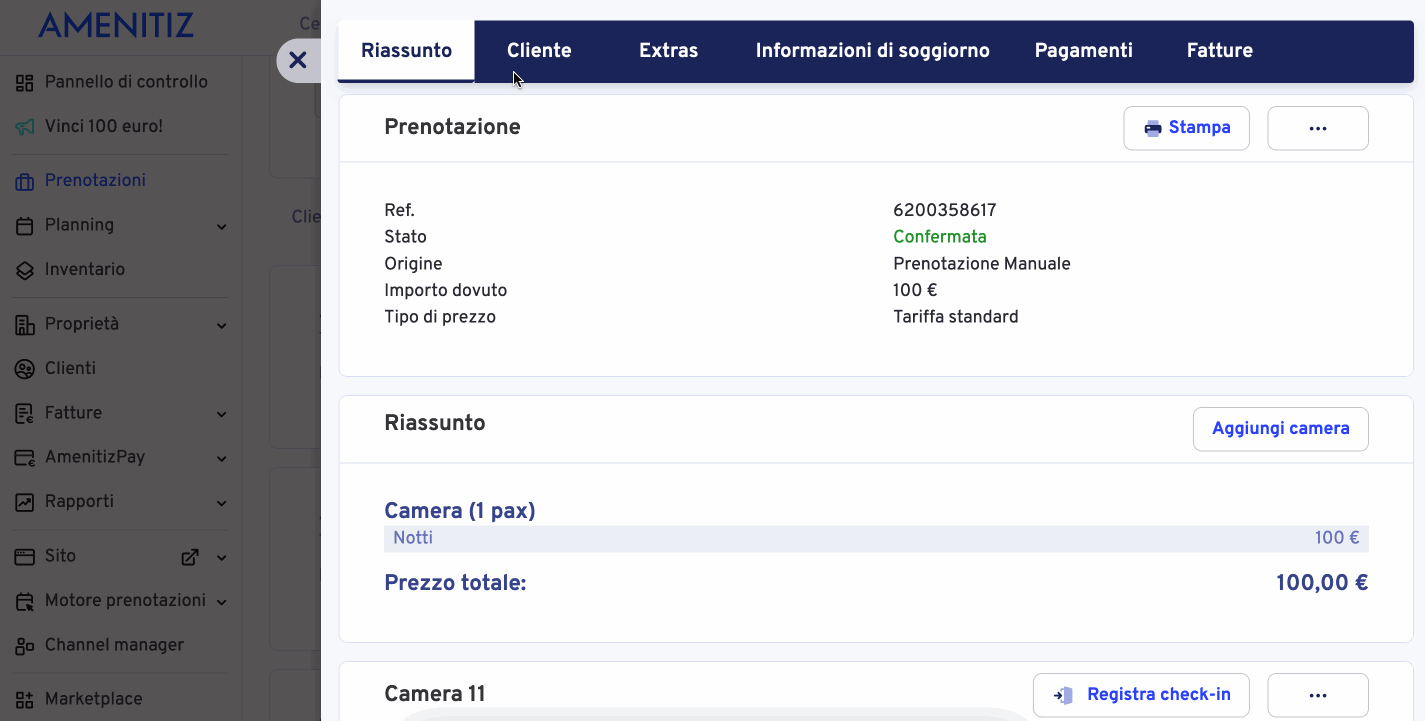Click the Stampa print button

point(1186,128)
